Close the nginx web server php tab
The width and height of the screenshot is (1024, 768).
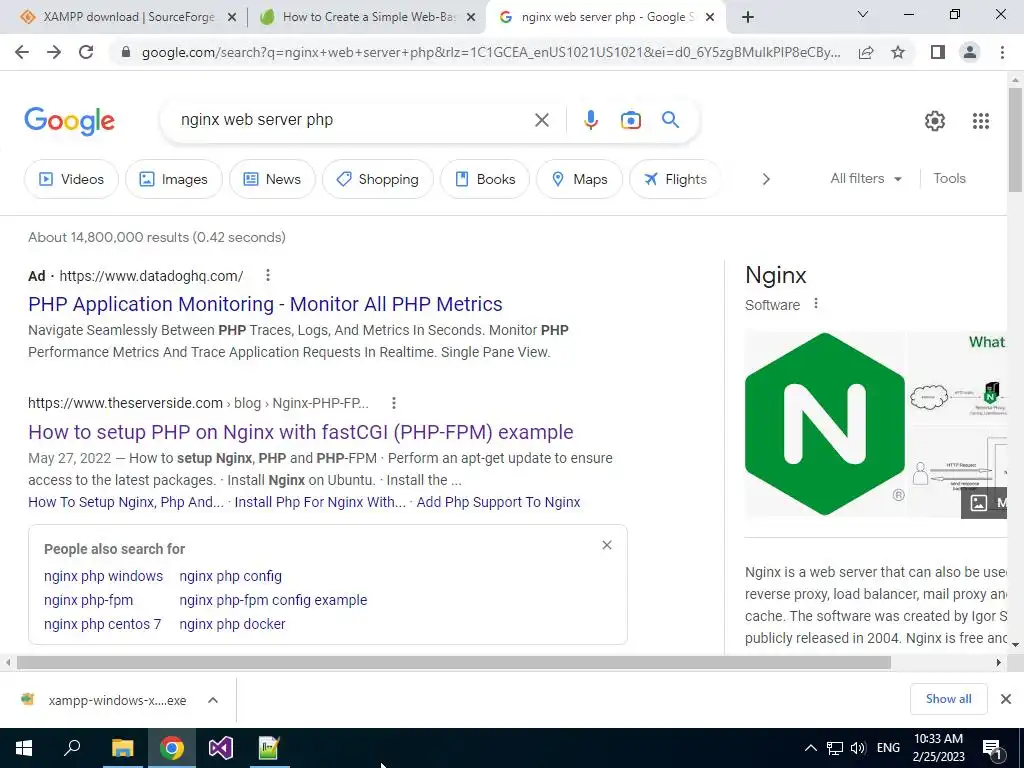click(711, 18)
